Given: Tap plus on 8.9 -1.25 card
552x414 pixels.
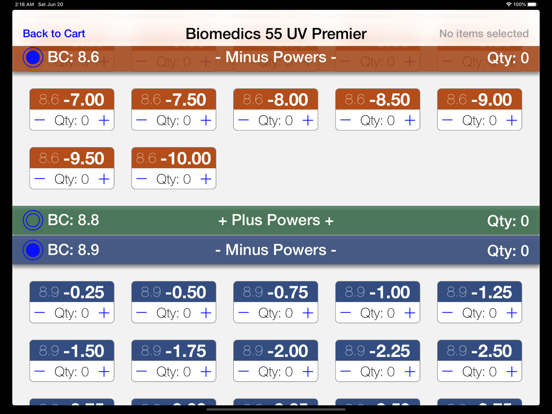Looking at the screenshot, I should coord(512,313).
